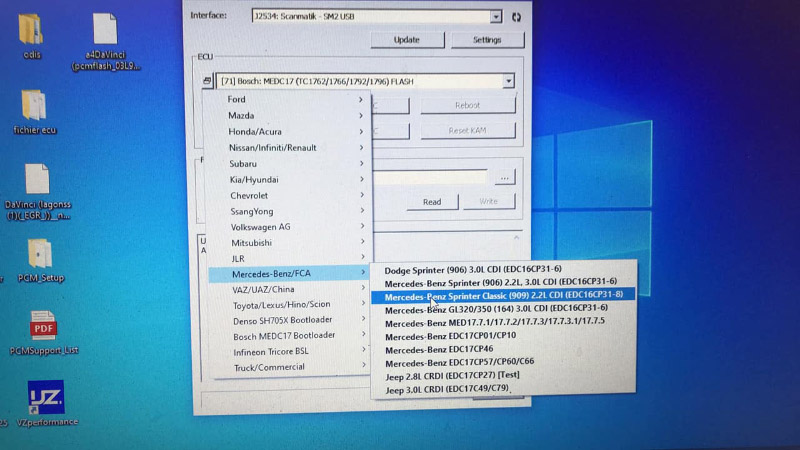Select Mercedes-Benz GL320/350 (164) 3.0L CDI
The height and width of the screenshot is (450, 800).
[503, 309]
